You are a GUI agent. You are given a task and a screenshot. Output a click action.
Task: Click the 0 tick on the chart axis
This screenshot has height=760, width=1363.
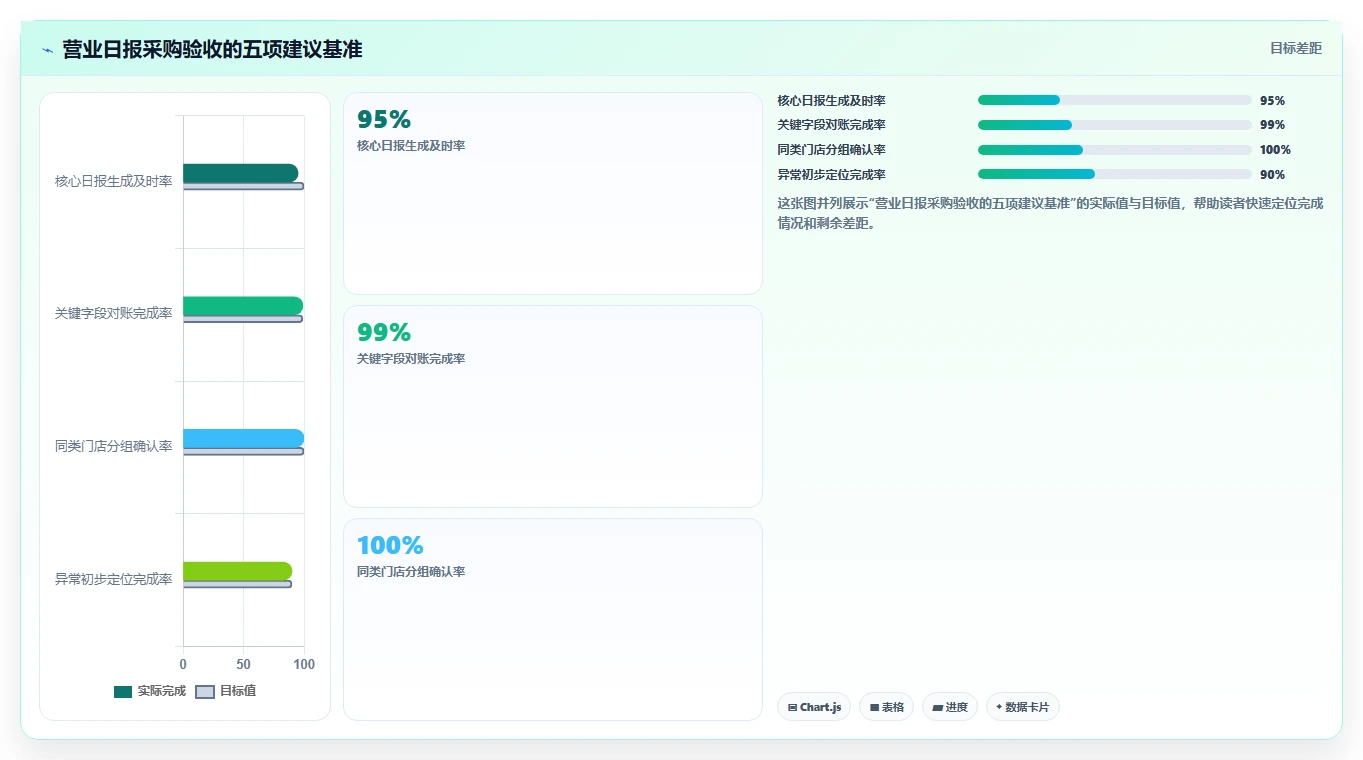[183, 664]
